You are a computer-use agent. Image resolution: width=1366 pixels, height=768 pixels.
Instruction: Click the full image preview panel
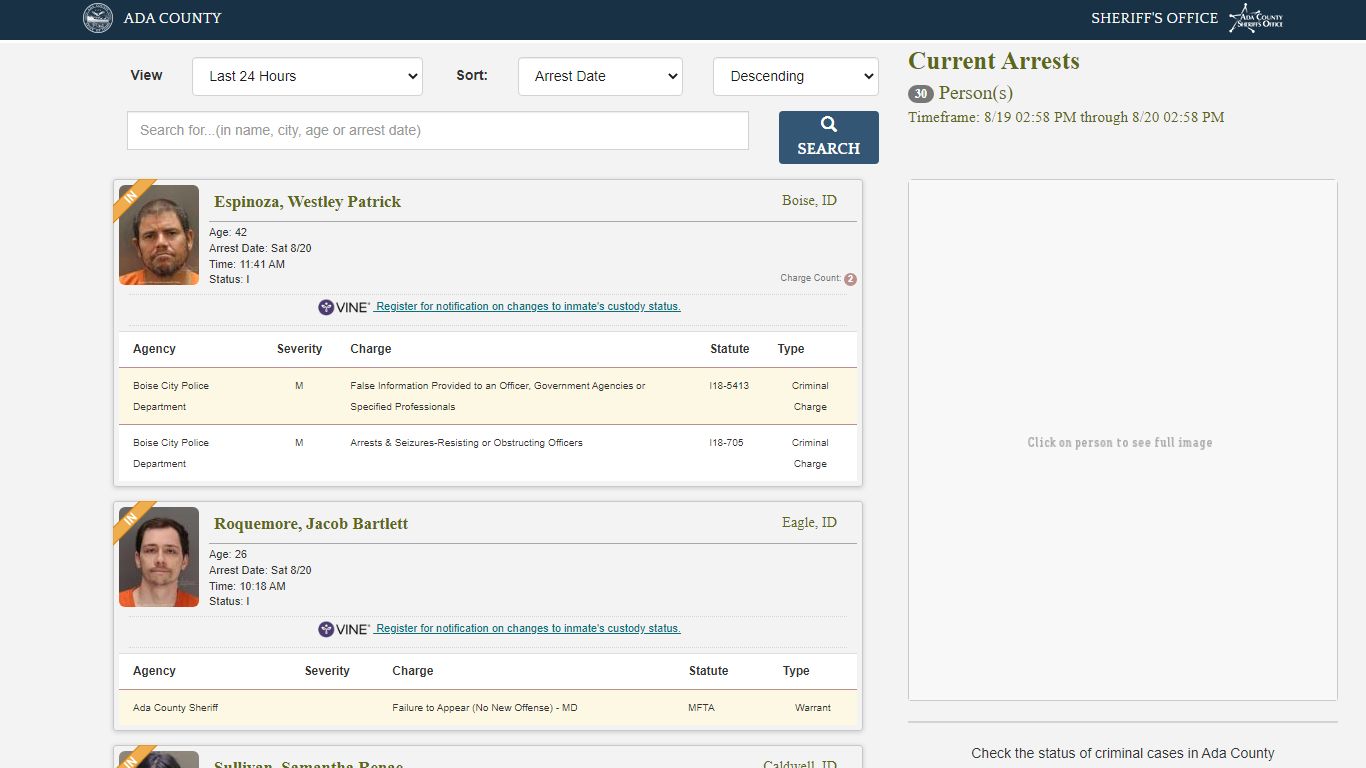pyautogui.click(x=1123, y=440)
